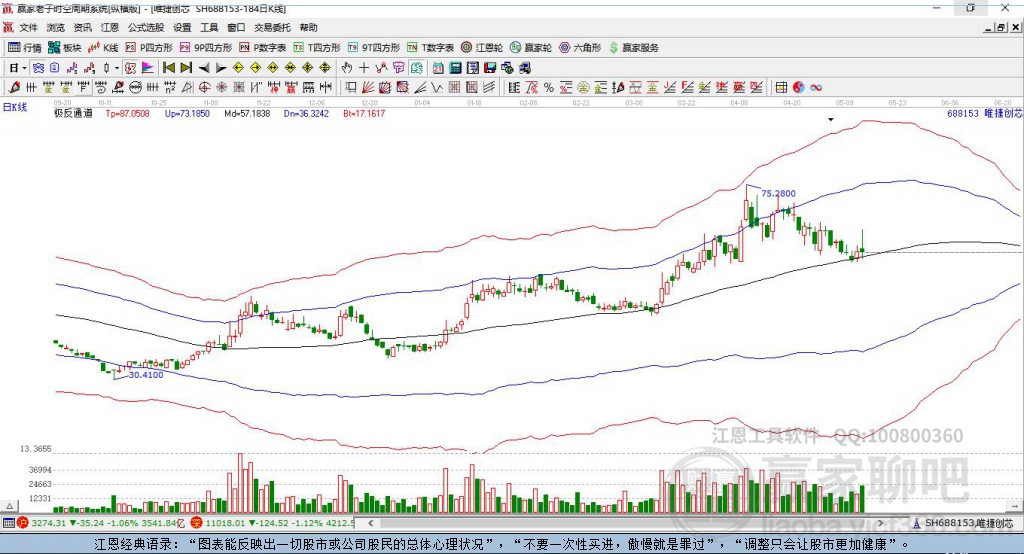Click the infinity symbol icon
1024x554 pixels.
816,87
